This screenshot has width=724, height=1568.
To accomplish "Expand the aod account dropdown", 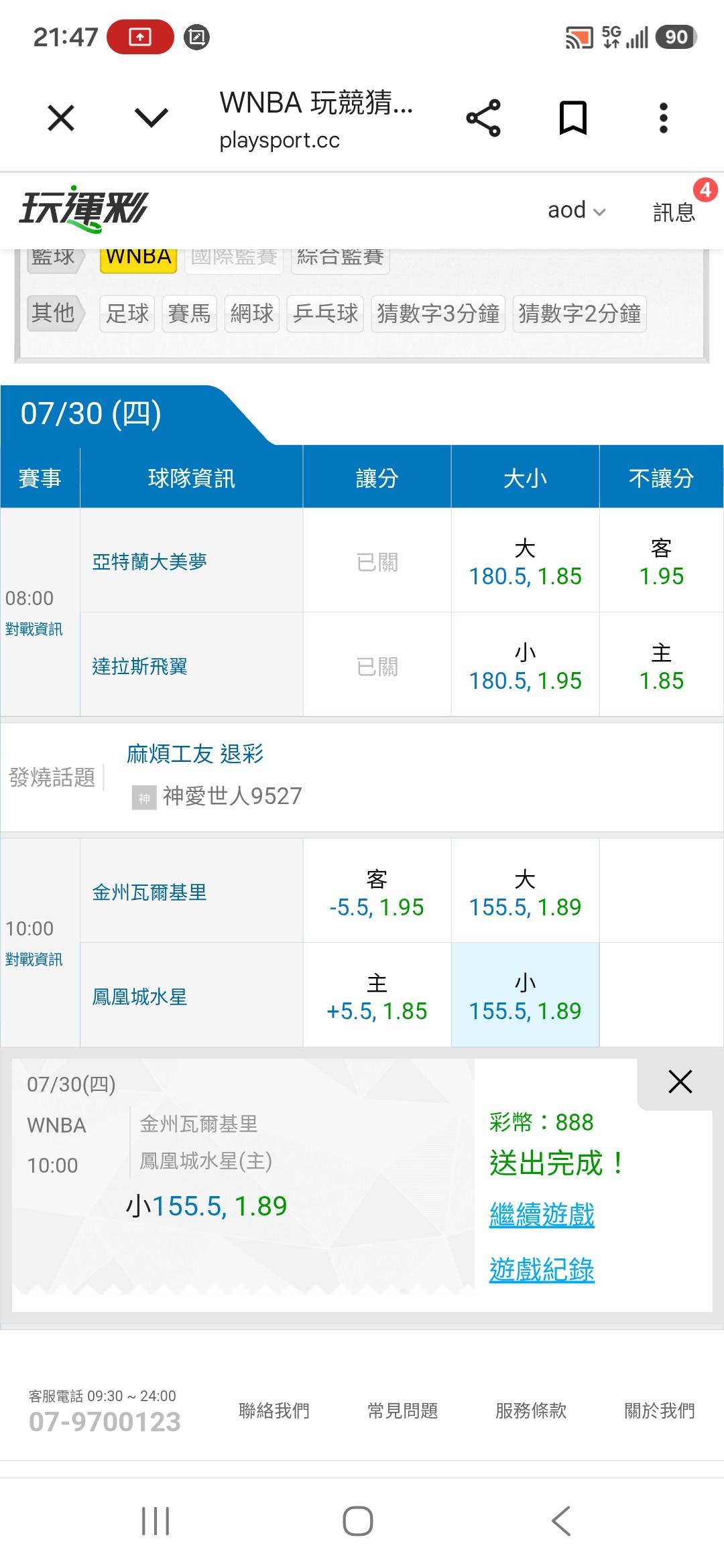I will click(577, 210).
